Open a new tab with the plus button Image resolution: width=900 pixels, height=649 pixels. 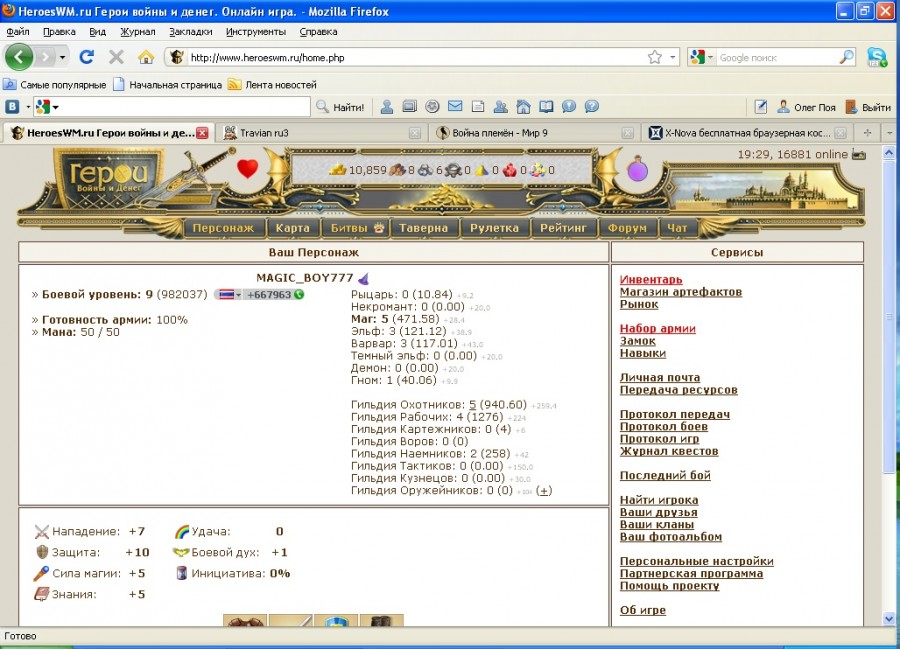point(867,133)
